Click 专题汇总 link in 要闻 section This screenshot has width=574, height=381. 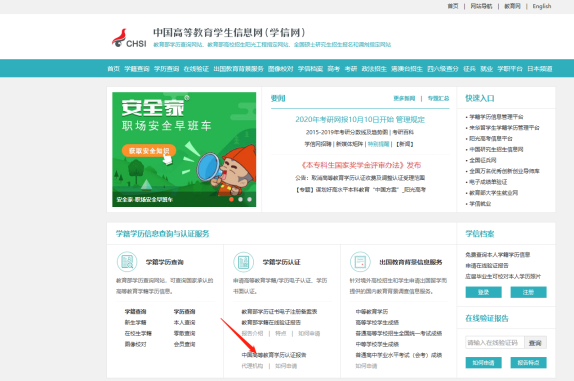[438, 98]
